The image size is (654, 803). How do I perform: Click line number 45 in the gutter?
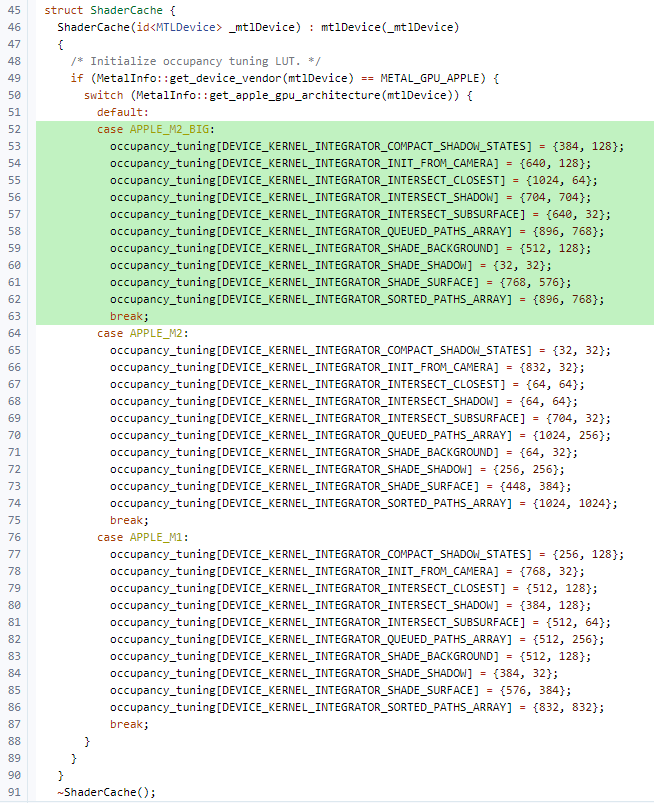tap(14, 10)
